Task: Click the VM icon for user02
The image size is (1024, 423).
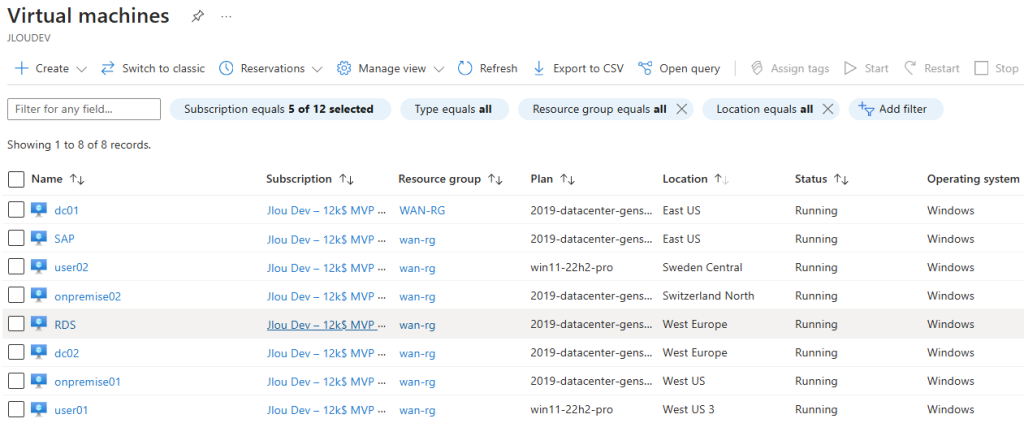Action: coord(39,267)
